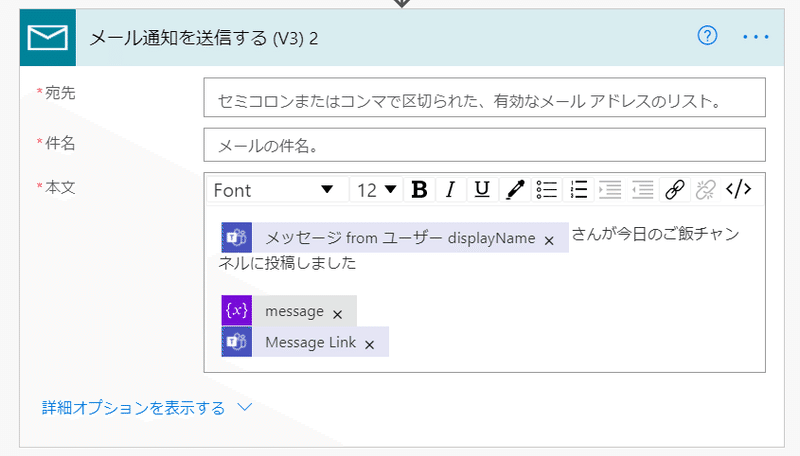This screenshot has height=456, width=800.
Task: Click the action title メール通知を送信する (V3) 2
Action: pyautogui.click(x=204, y=38)
